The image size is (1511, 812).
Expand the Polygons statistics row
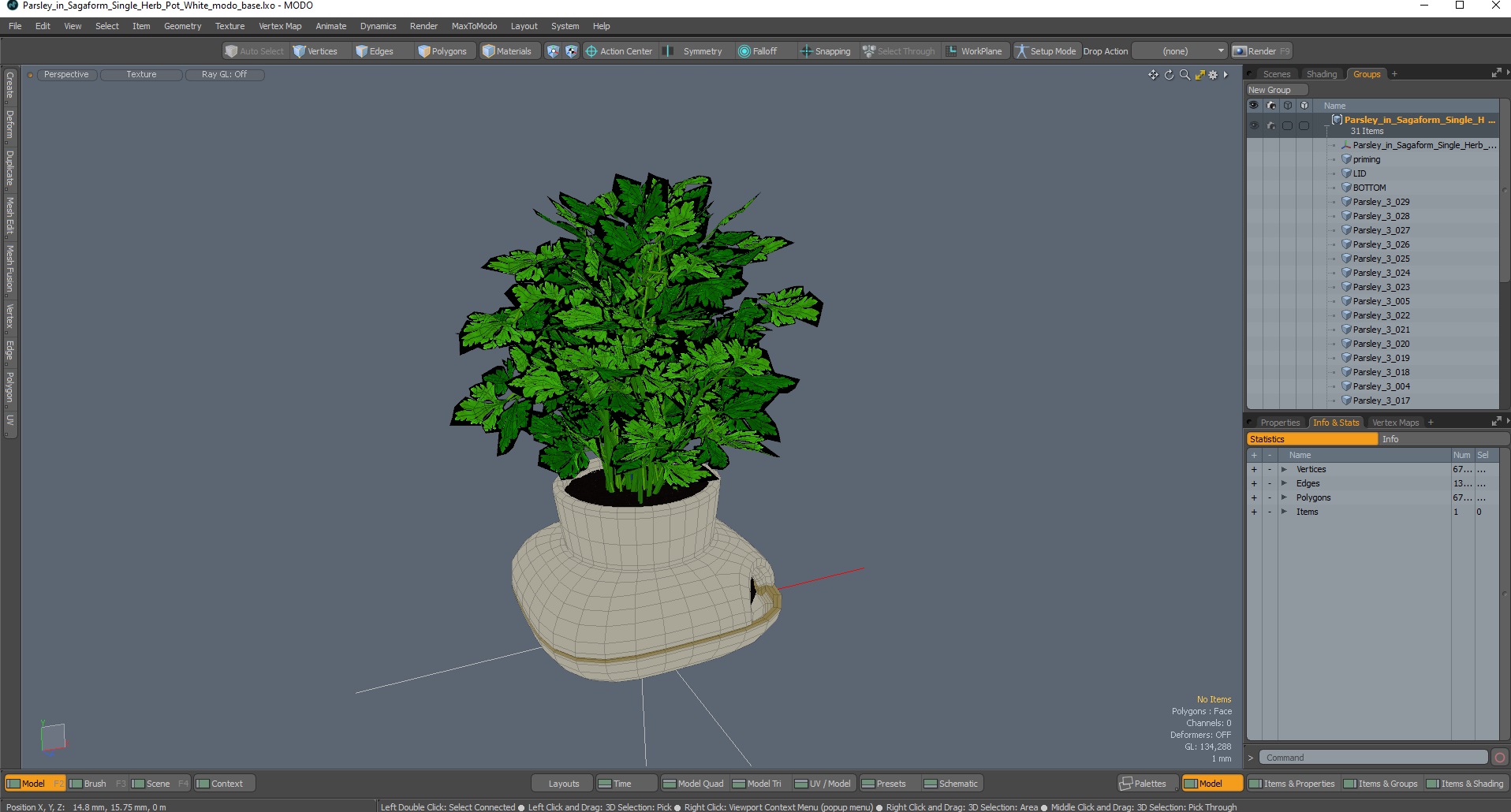1284,497
